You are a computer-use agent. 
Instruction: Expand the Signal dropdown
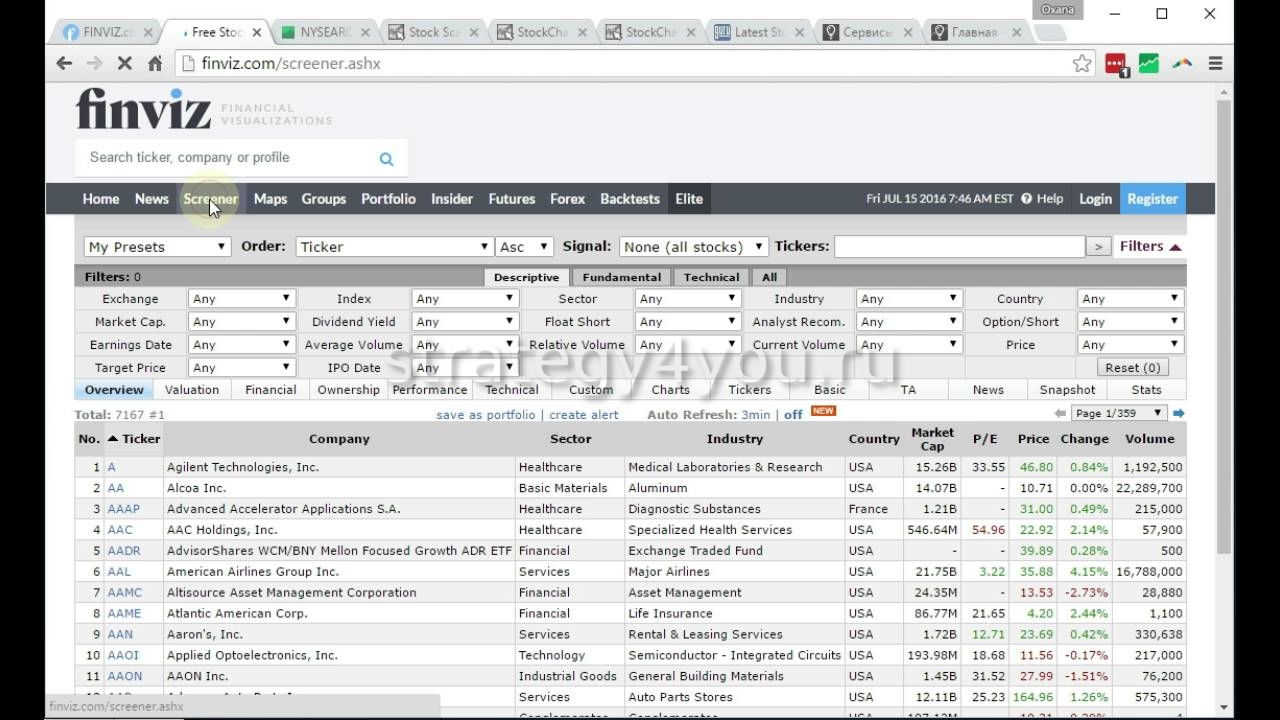[x=693, y=246]
